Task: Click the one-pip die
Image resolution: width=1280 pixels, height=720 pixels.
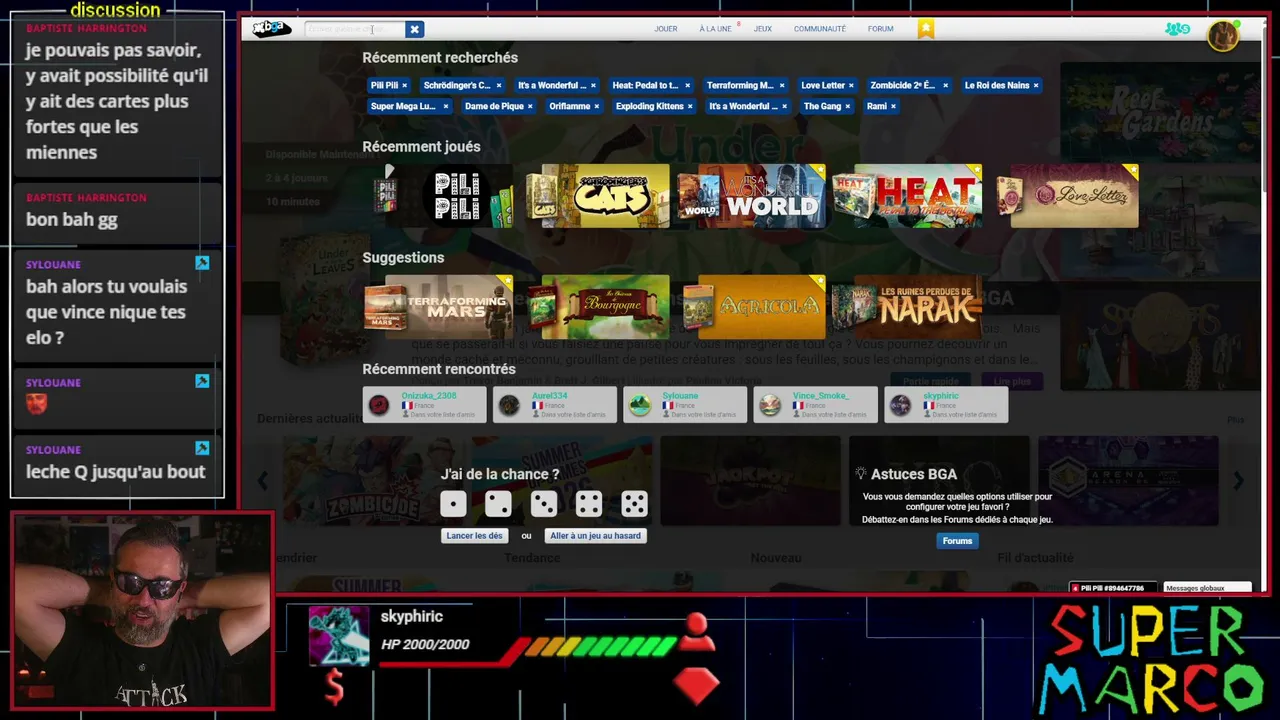Action: (453, 504)
